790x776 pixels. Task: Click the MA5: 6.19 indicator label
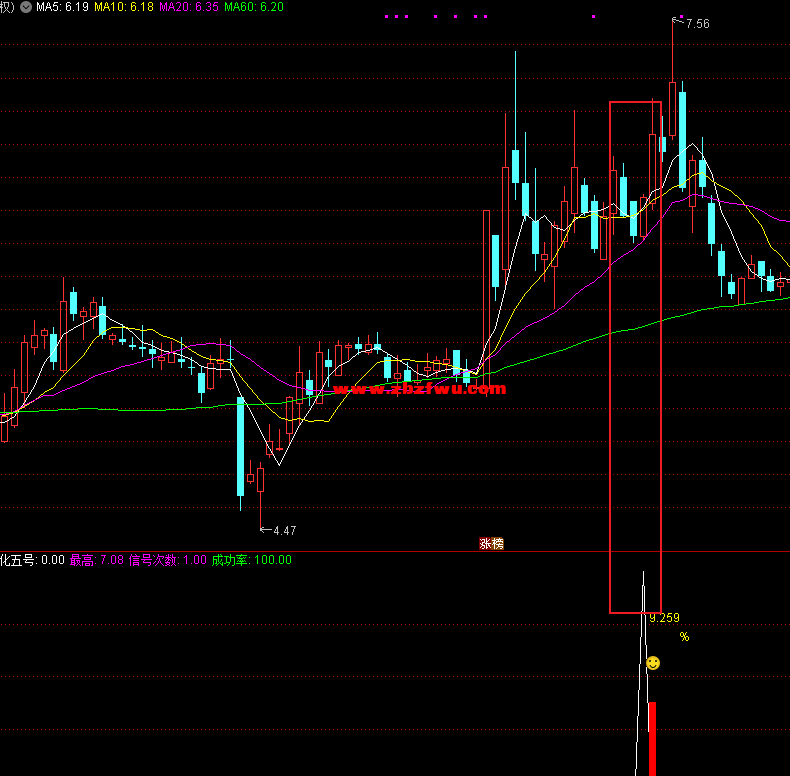[62, 7]
